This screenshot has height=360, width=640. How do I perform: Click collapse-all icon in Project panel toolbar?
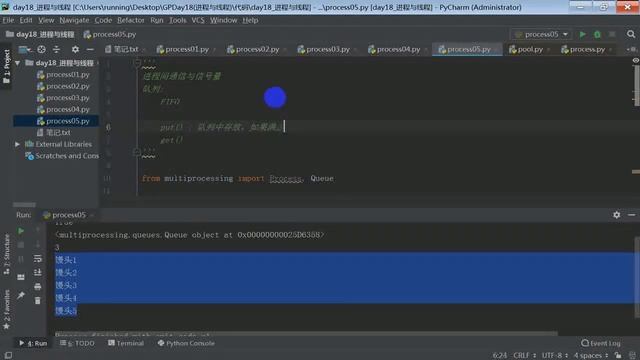[x=56, y=49]
